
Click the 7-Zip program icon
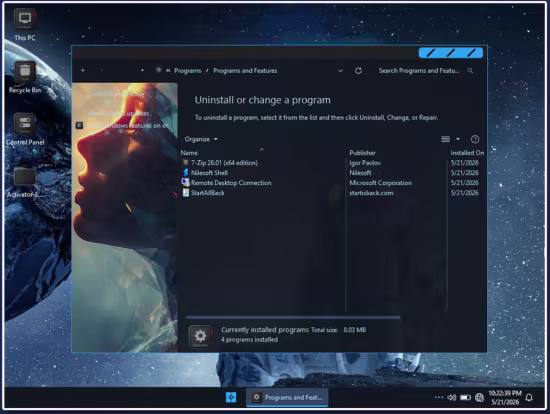click(x=186, y=162)
